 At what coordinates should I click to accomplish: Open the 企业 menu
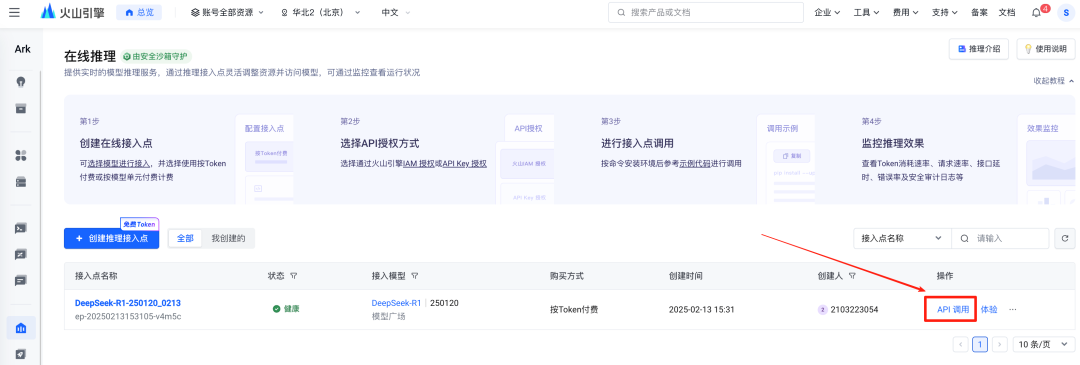point(827,12)
